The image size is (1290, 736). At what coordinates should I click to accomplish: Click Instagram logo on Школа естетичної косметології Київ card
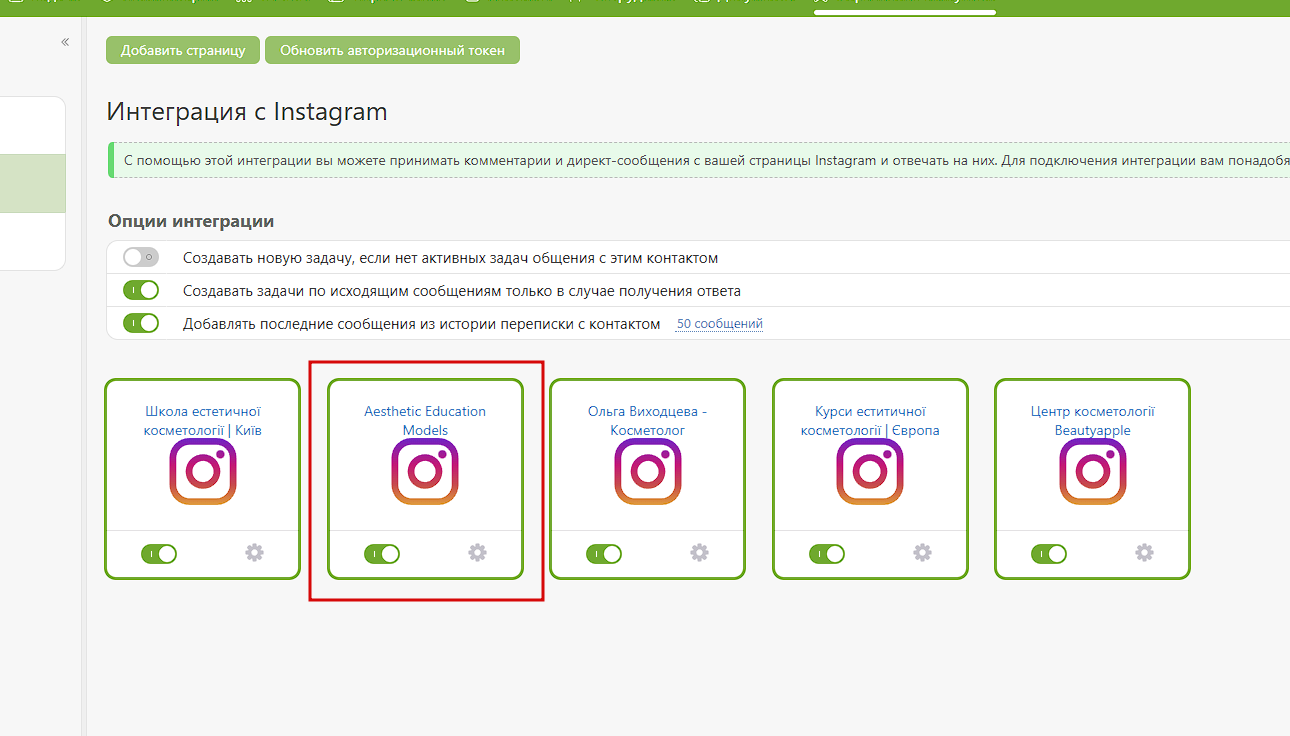pos(203,471)
